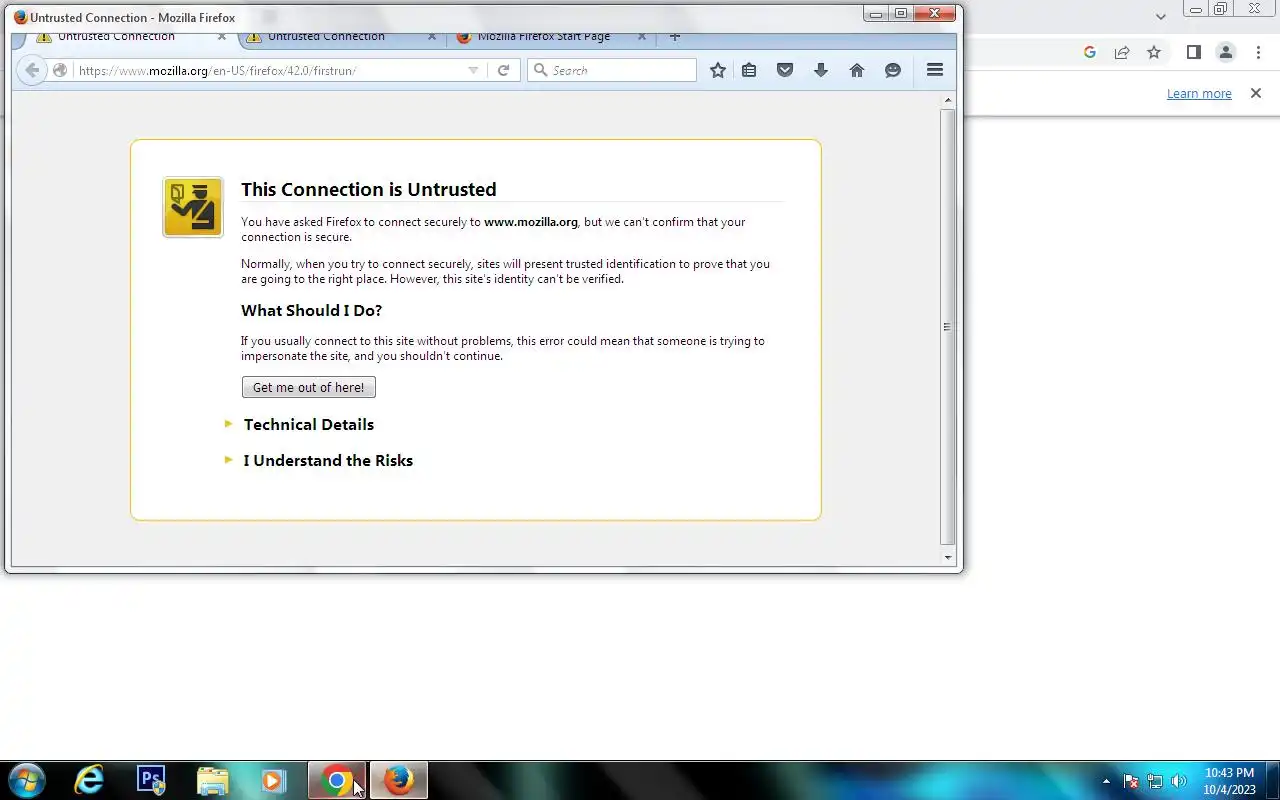Click the Firefox page vertical scrollbar thumb

point(948,327)
